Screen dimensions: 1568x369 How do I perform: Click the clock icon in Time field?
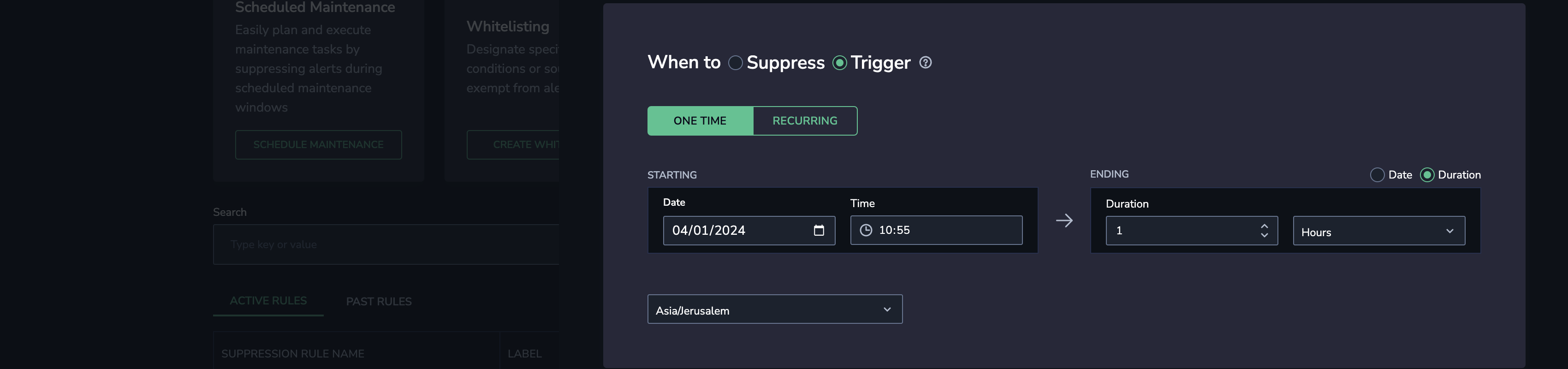tap(866, 230)
